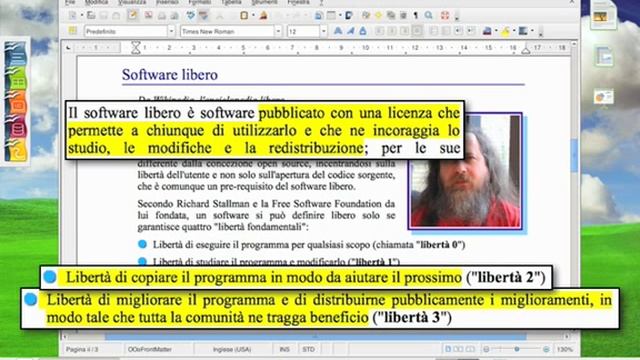Screen dimensions: 640x360
Task: Click the Hyperlink toolbar icon
Action: point(319,16)
